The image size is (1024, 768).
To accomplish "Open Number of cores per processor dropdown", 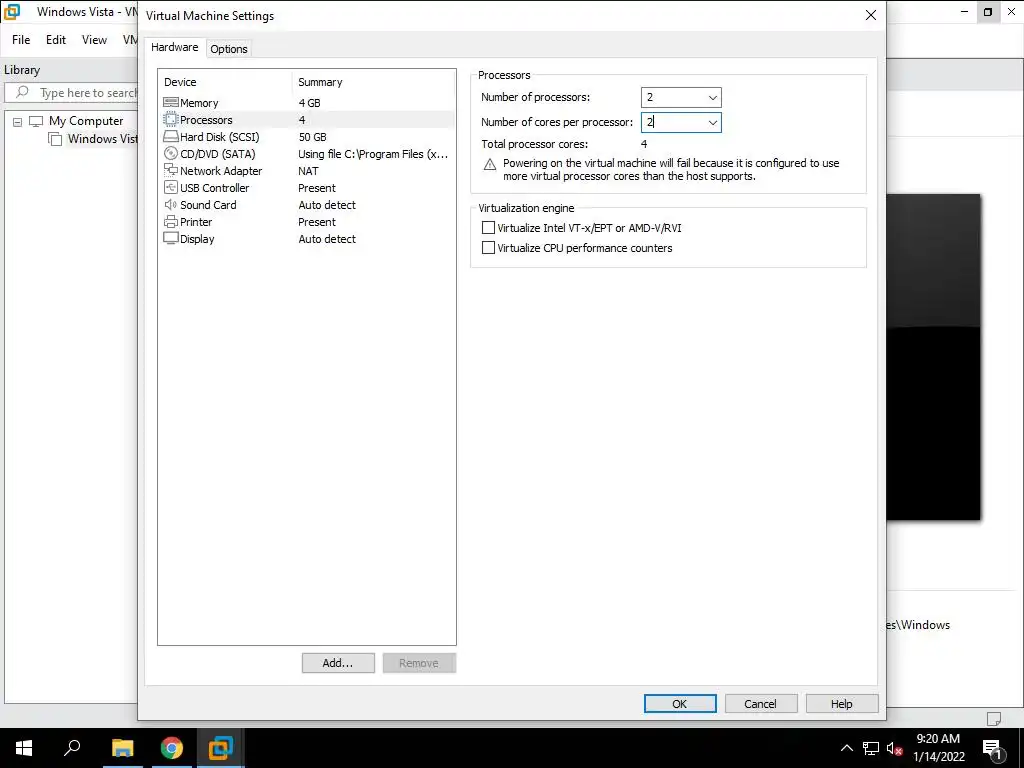I will 712,122.
